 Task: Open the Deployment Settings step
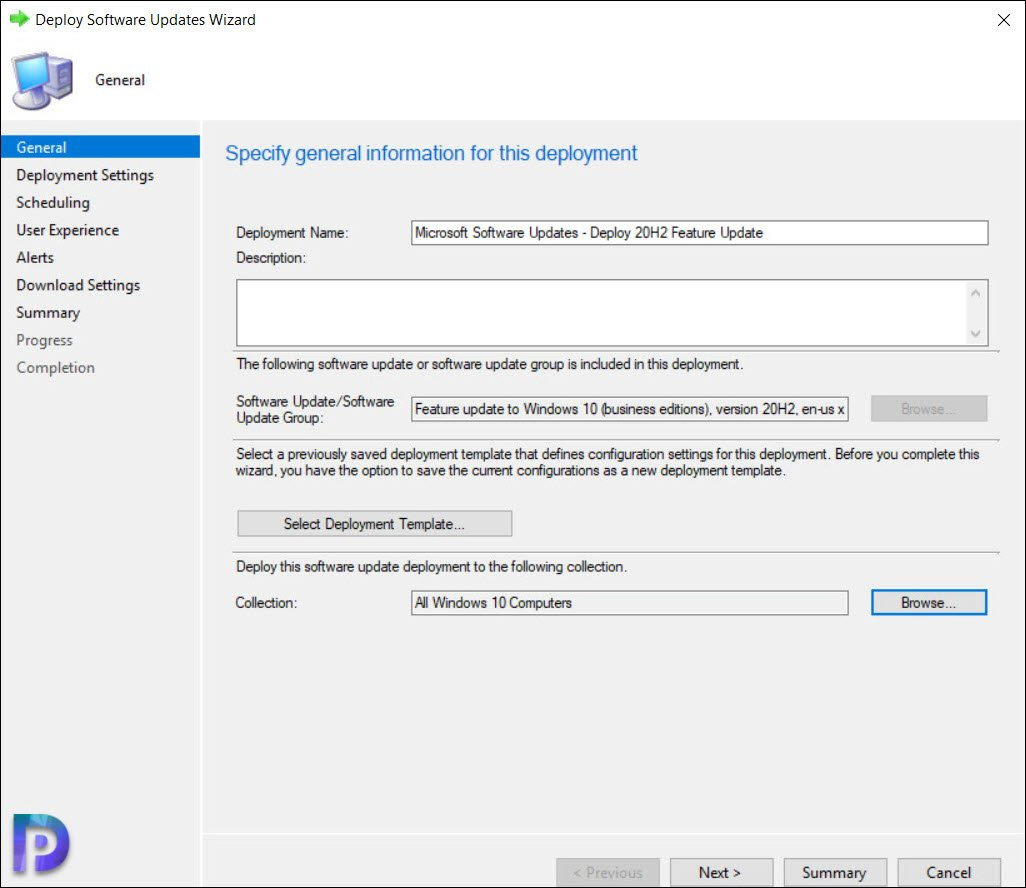coord(85,175)
